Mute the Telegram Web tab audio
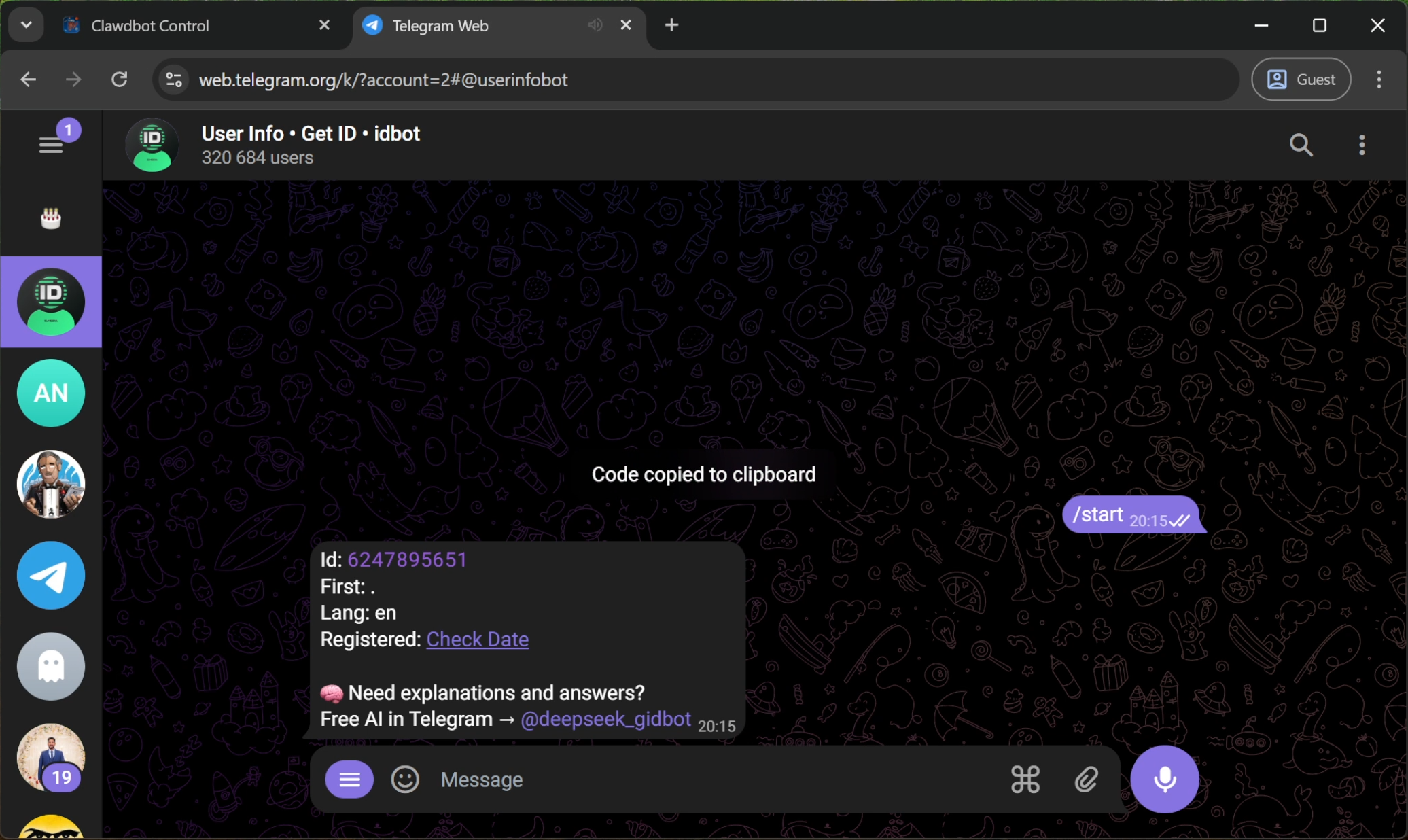Image resolution: width=1408 pixels, height=840 pixels. coord(594,25)
